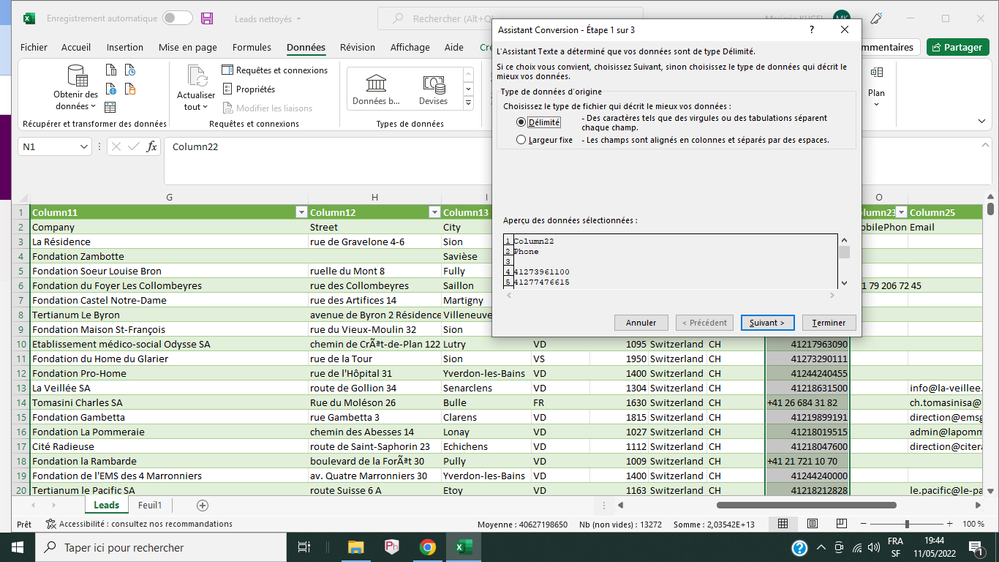Click the help question mark in dialog
Screen dimensions: 999x562
pyautogui.click(x=812, y=29)
